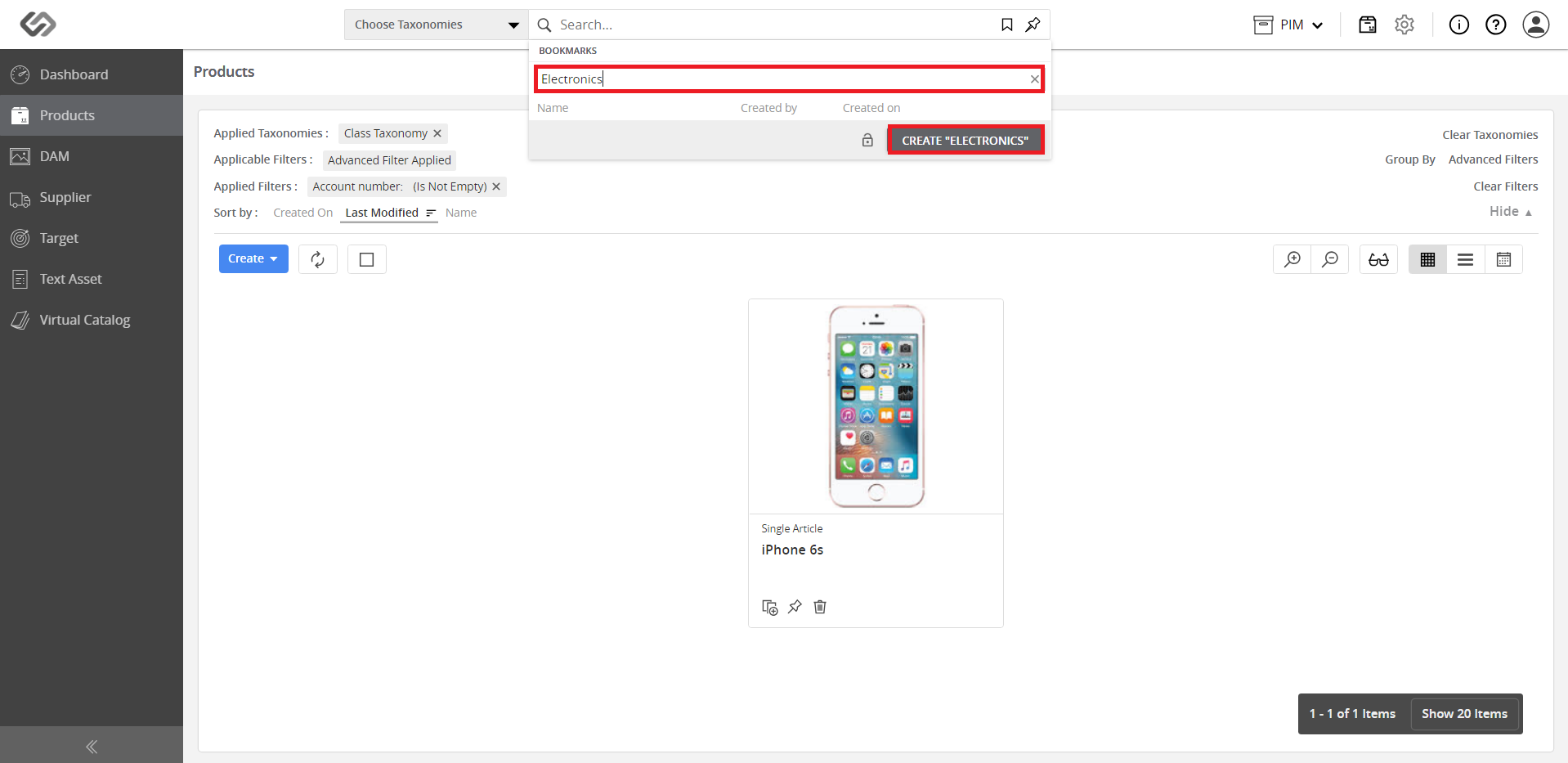Open the Supplier section
This screenshot has height=763, width=1568.
click(x=92, y=197)
